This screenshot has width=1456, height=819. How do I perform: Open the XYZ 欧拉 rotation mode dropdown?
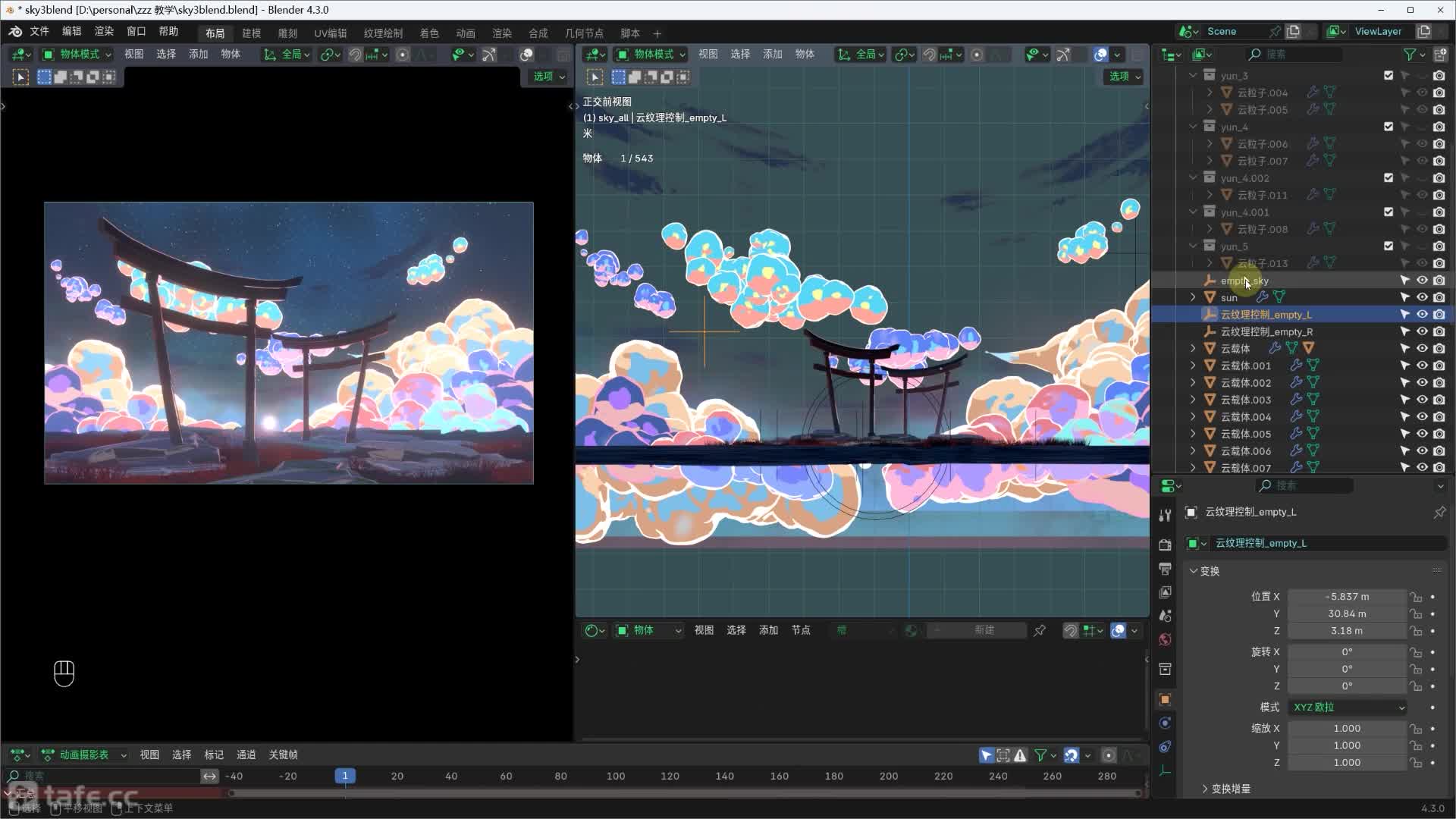[1348, 707]
